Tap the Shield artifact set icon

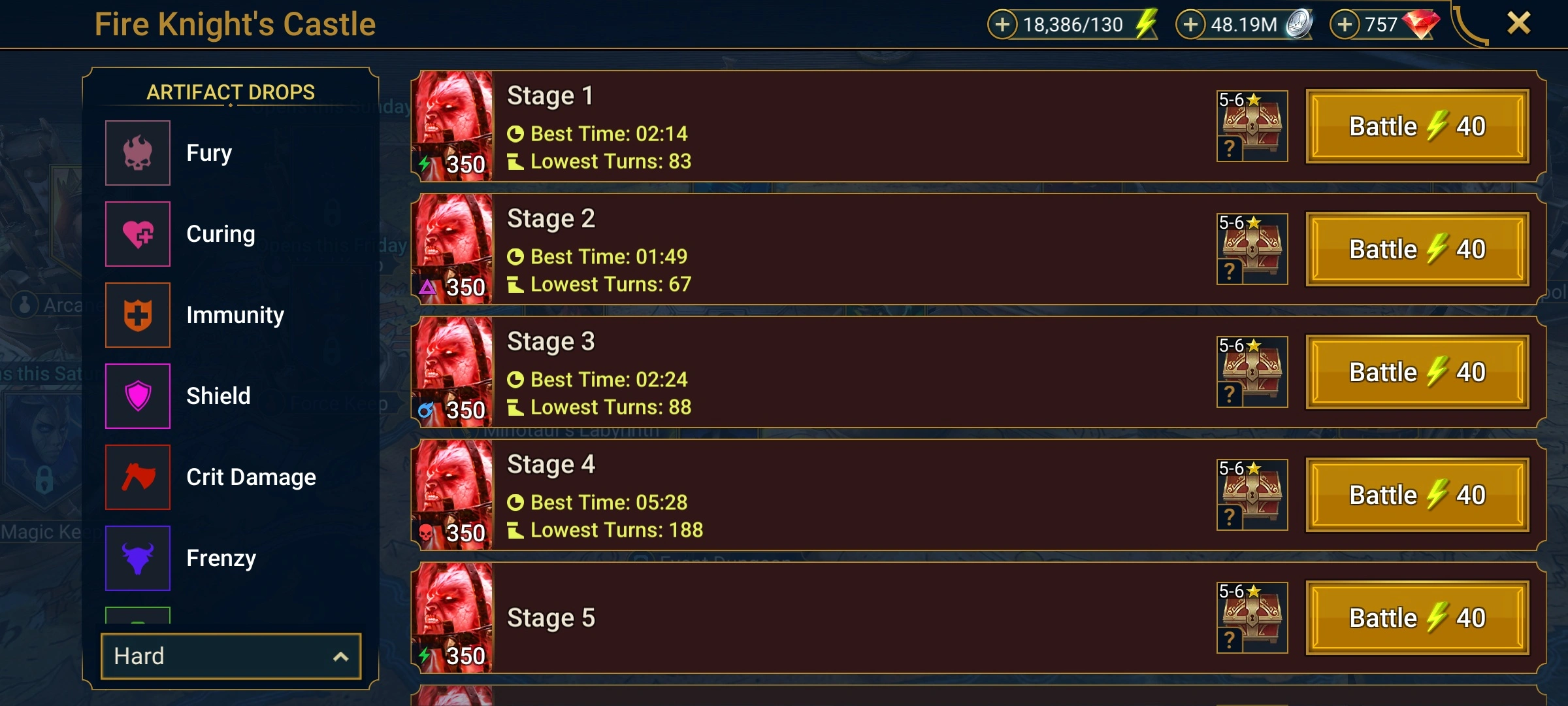(x=138, y=396)
